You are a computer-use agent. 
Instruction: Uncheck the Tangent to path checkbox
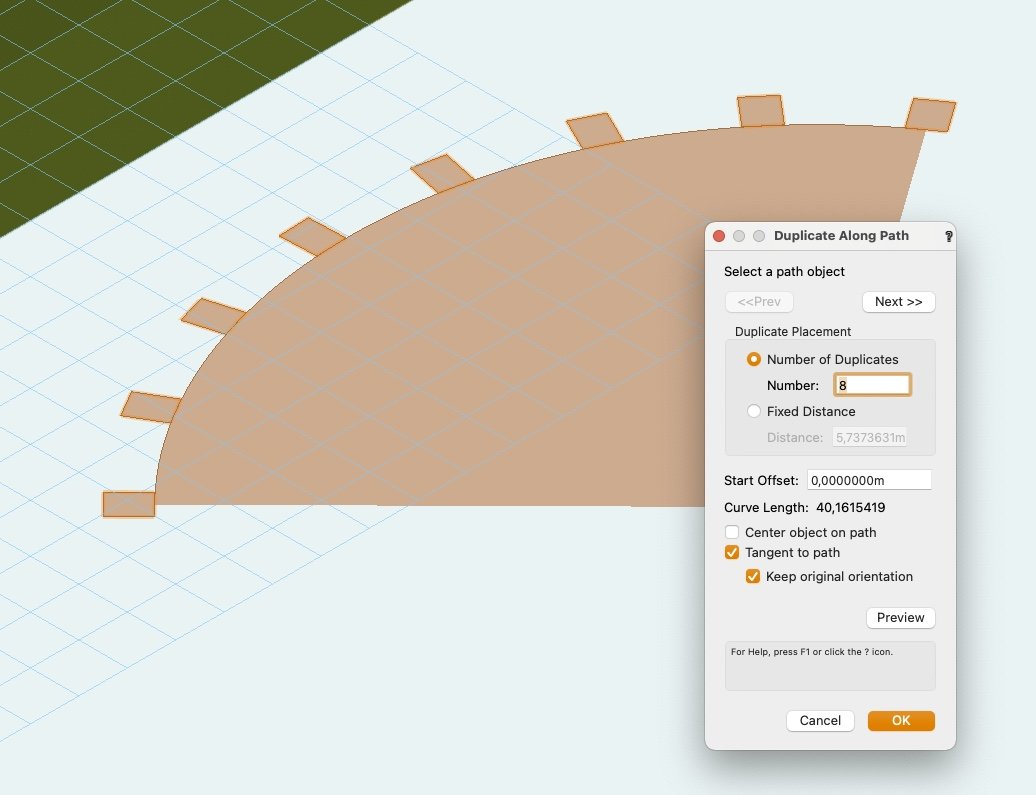[x=732, y=553]
